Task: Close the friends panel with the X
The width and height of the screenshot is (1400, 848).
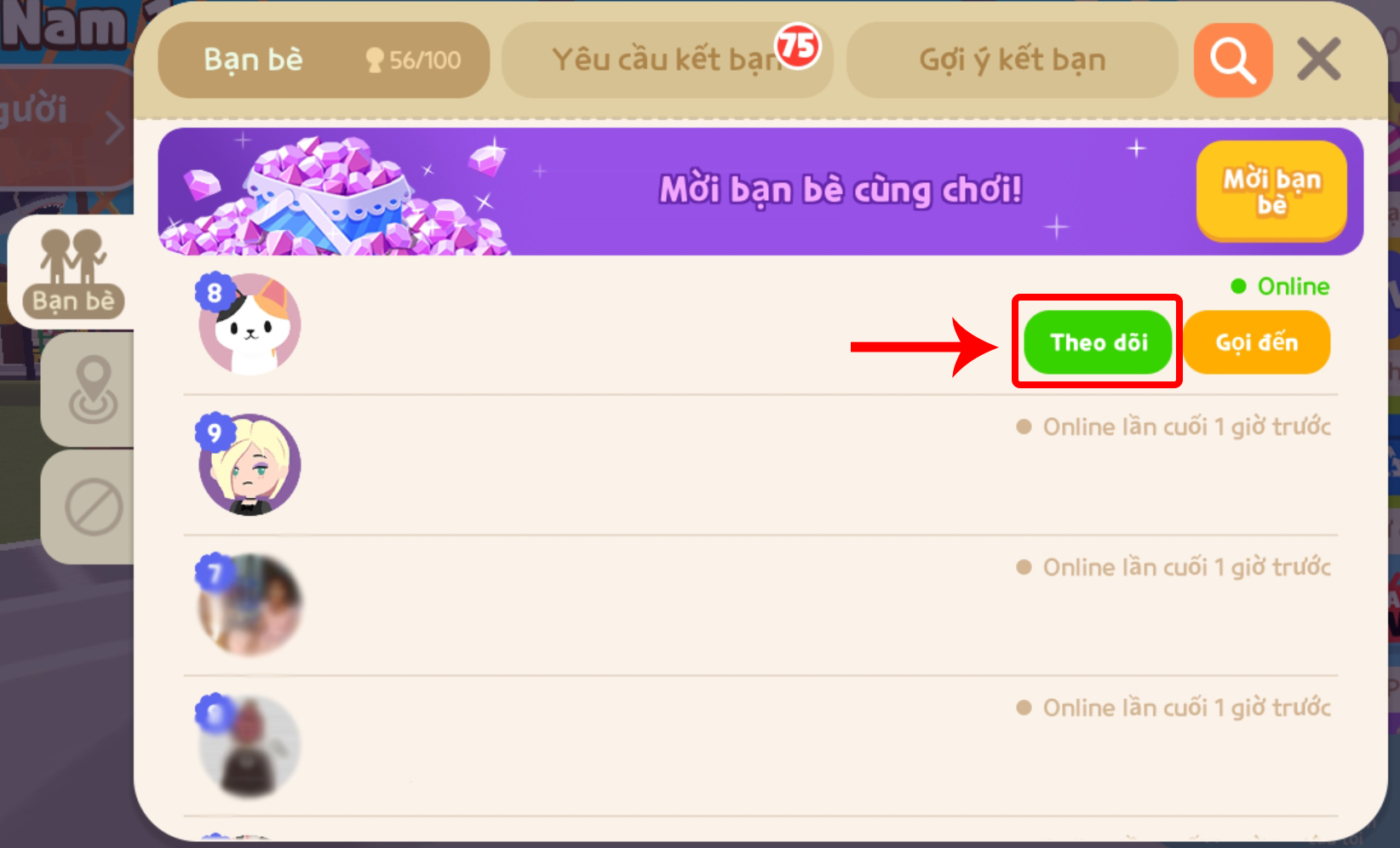Action: click(1319, 60)
